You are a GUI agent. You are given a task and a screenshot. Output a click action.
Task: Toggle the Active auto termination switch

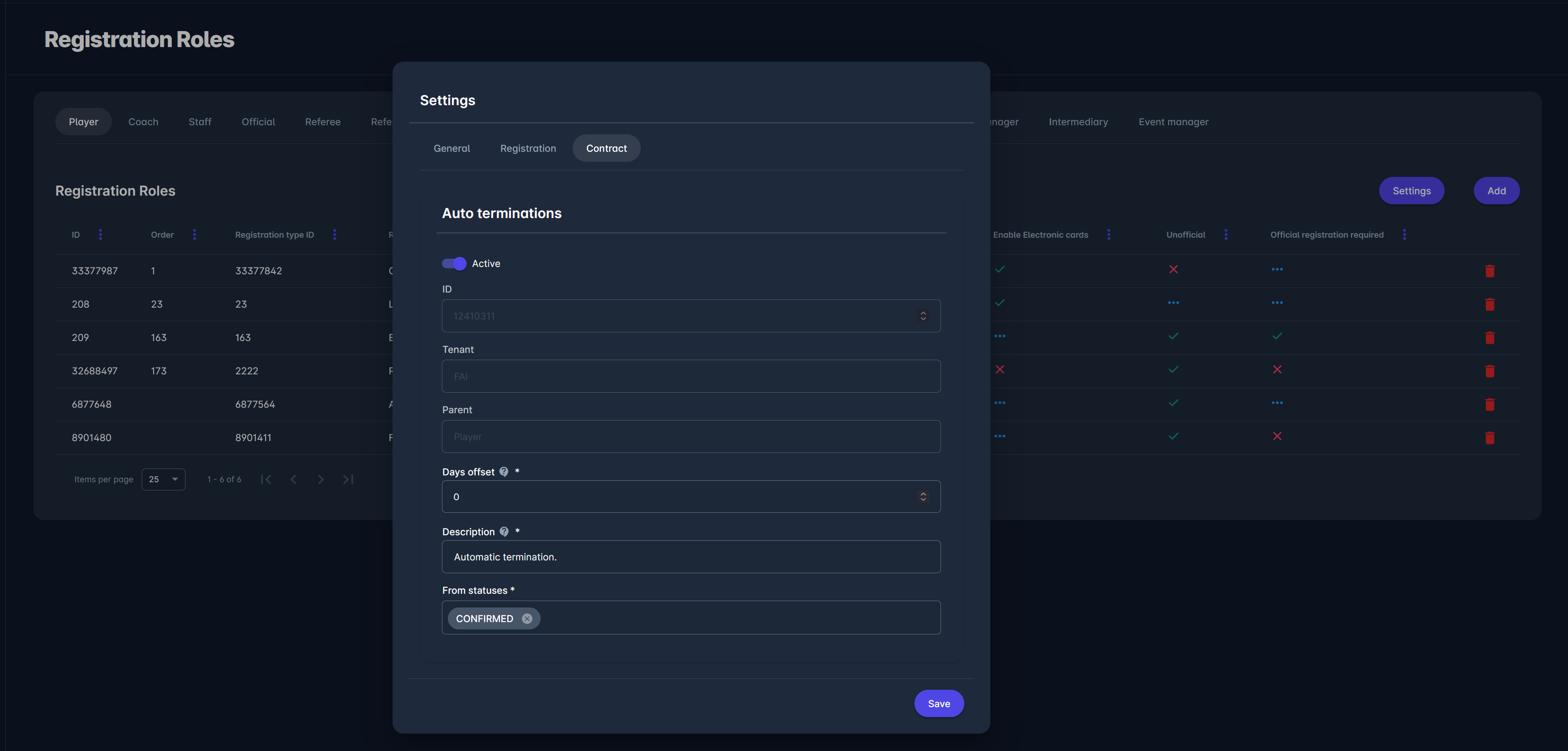tap(454, 264)
